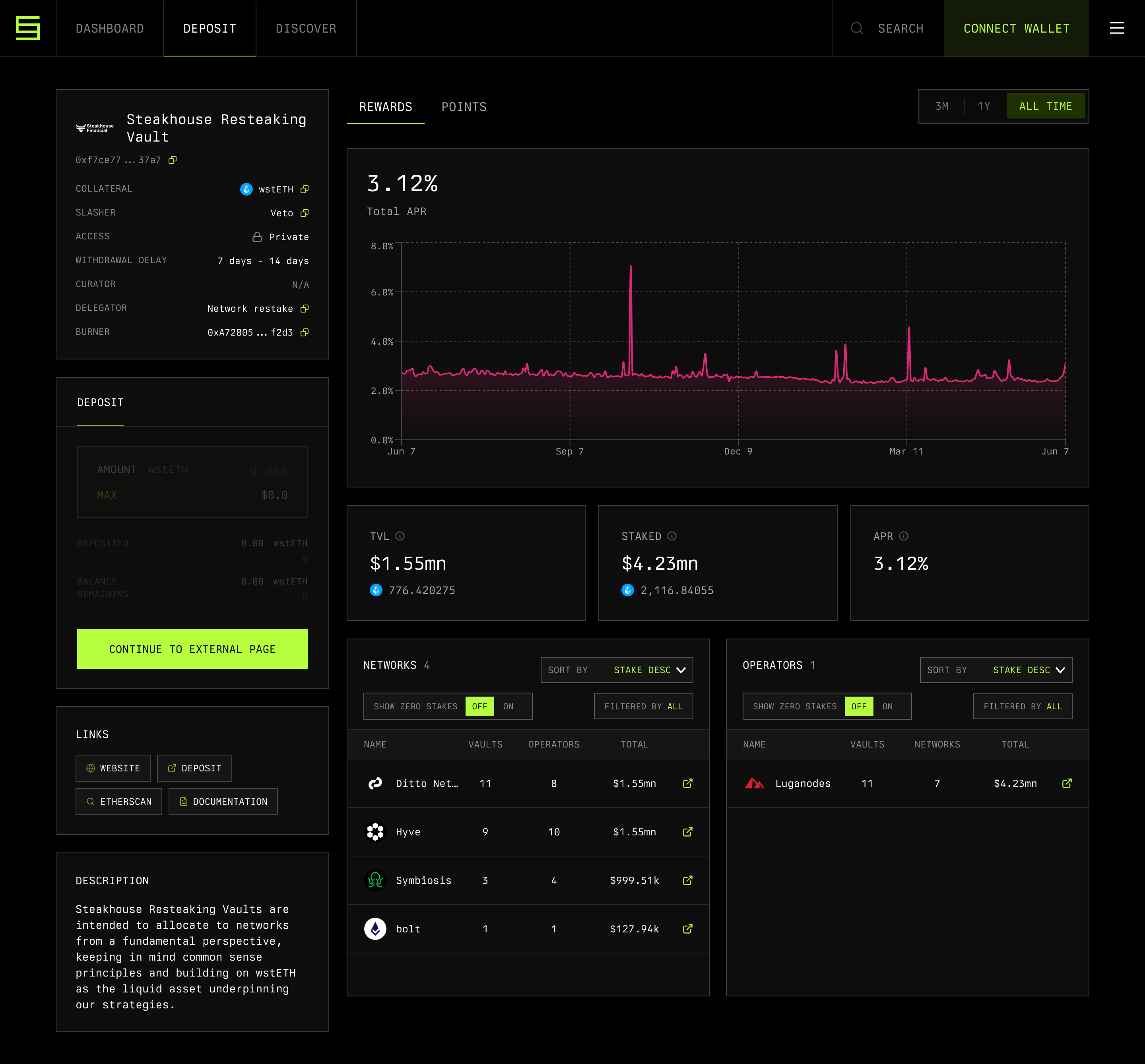The height and width of the screenshot is (1064, 1145).
Task: Open the Documentation link
Action: (x=223, y=802)
